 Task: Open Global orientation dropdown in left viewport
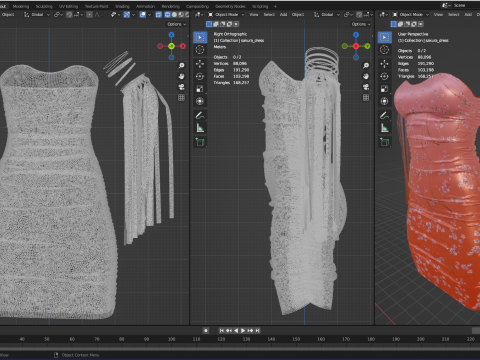(x=37, y=15)
